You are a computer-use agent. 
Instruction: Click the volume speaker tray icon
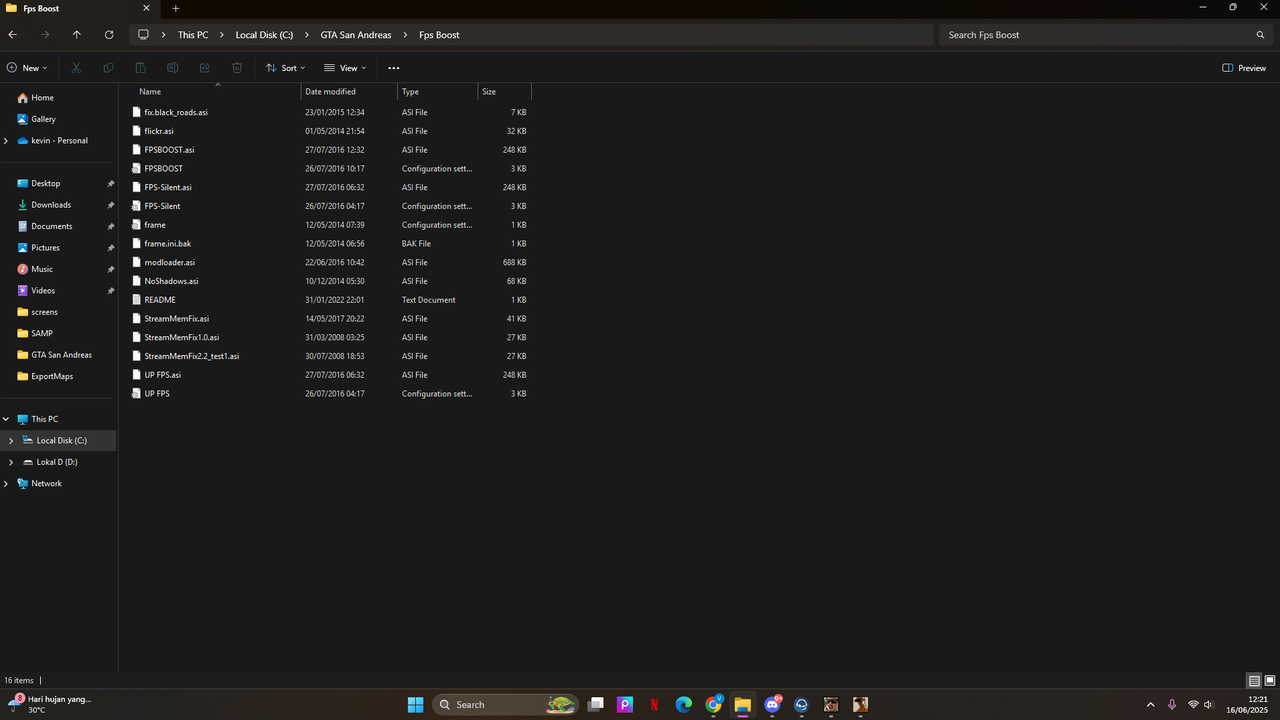[1209, 705]
